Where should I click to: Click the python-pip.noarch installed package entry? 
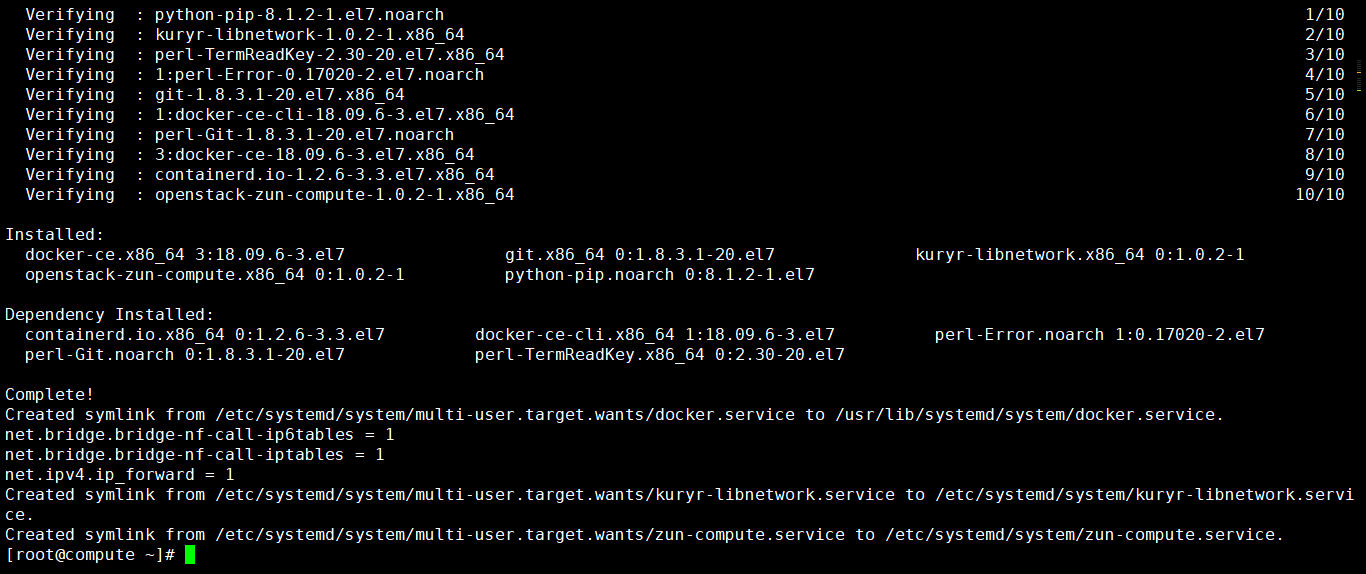660,275
